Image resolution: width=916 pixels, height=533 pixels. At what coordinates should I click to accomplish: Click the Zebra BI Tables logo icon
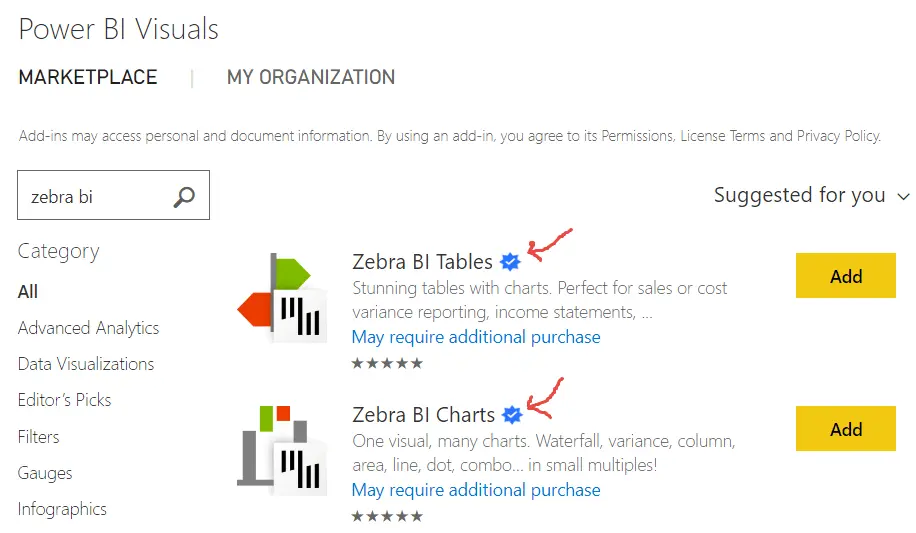[282, 299]
